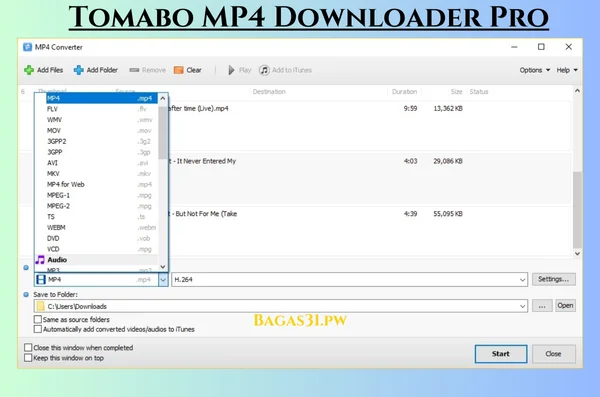This screenshot has height=397, width=600.
Task: Select MP4 format in the list
Action: [101, 98]
